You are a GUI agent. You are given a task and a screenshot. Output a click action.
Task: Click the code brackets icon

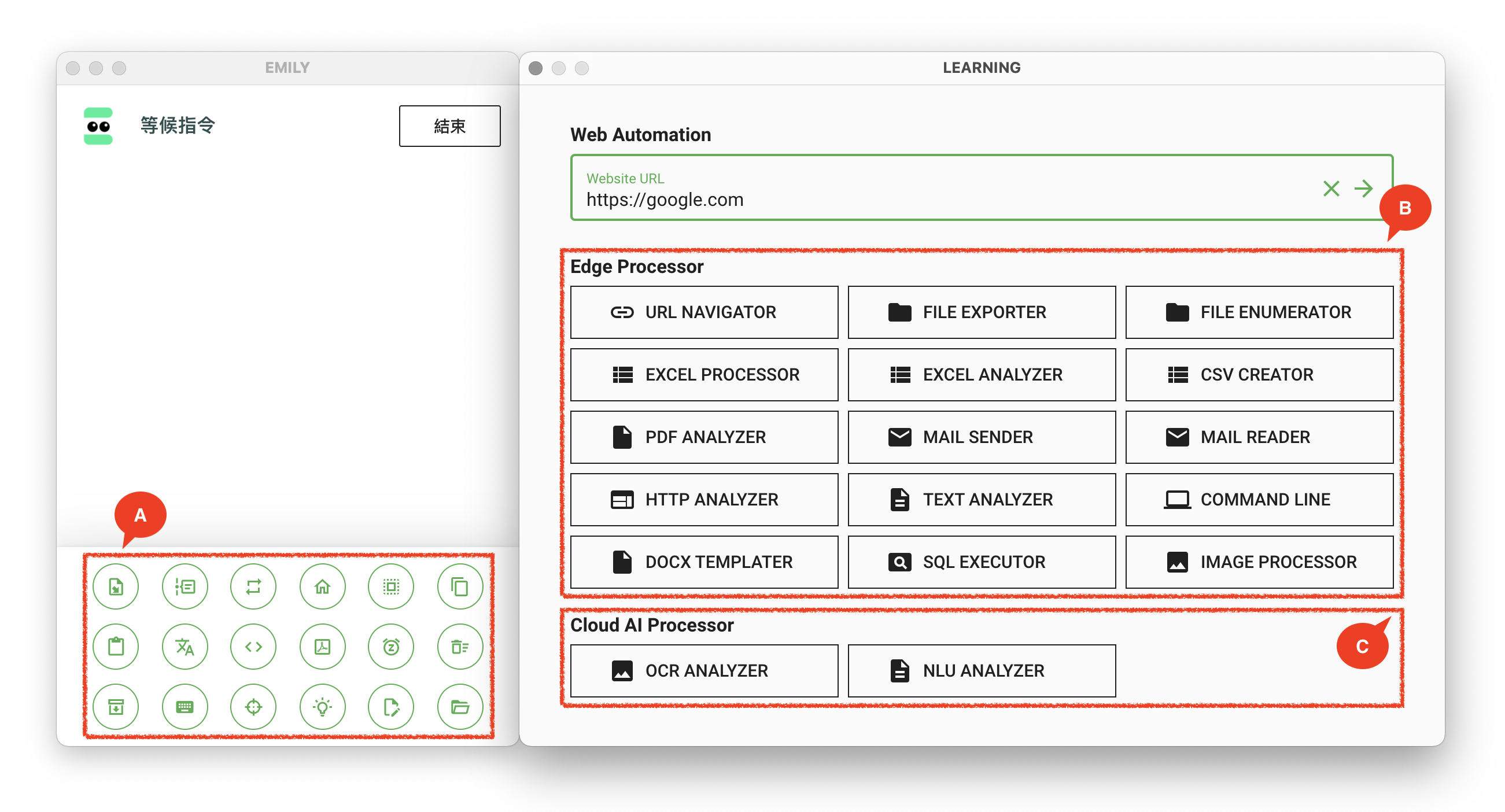253,647
